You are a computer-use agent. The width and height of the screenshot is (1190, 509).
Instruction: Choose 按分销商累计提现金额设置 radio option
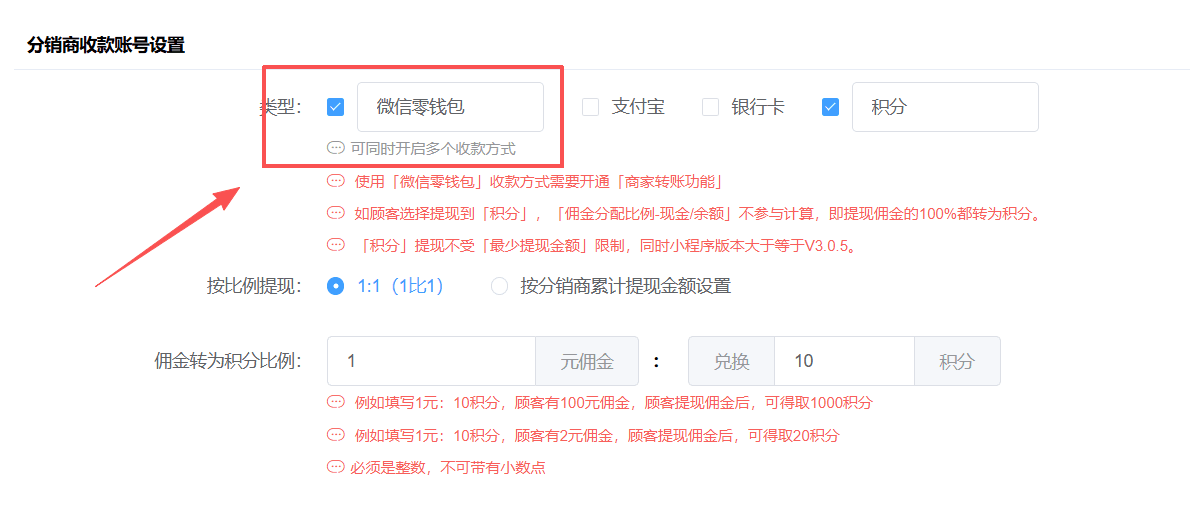(x=500, y=286)
